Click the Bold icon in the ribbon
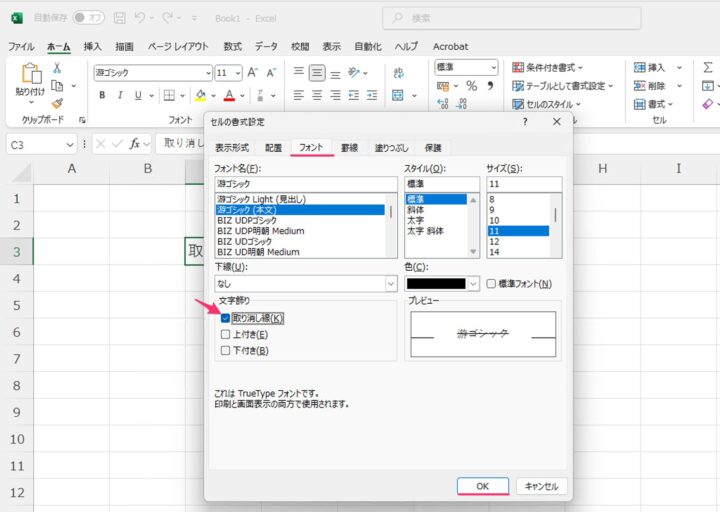720x512 pixels. (x=102, y=96)
